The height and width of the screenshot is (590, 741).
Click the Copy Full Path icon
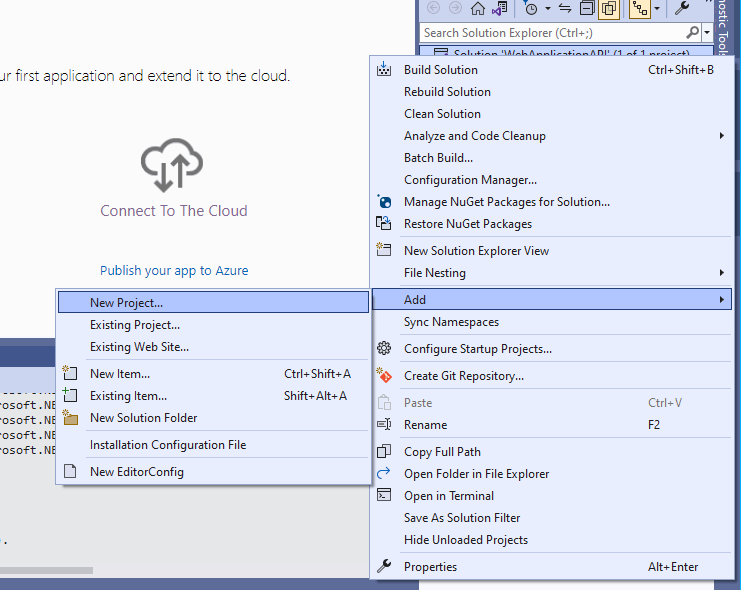click(384, 451)
